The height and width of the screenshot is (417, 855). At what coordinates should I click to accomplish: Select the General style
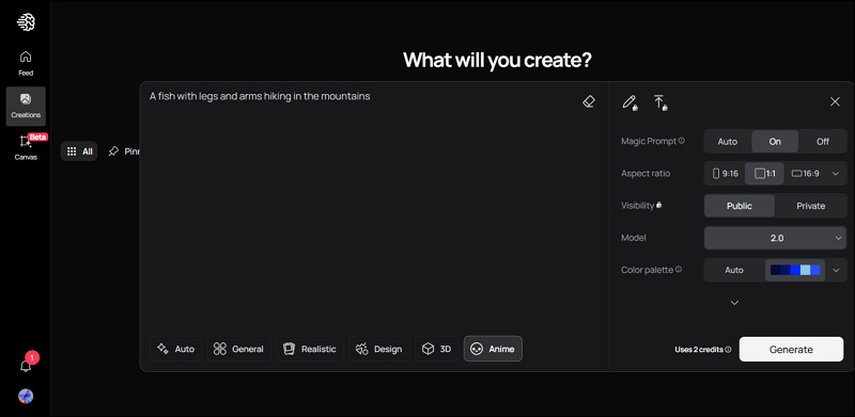tap(239, 349)
